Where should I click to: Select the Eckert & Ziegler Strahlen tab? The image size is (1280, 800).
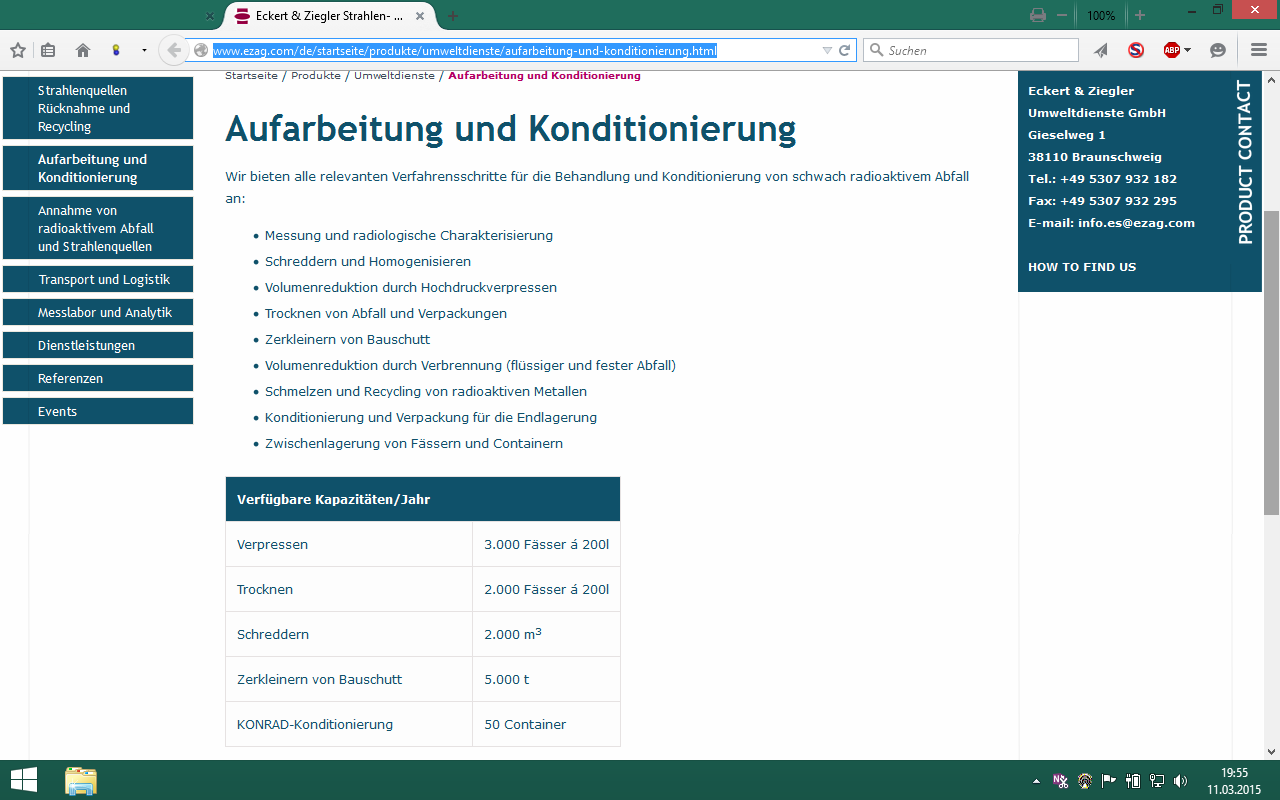click(x=329, y=16)
